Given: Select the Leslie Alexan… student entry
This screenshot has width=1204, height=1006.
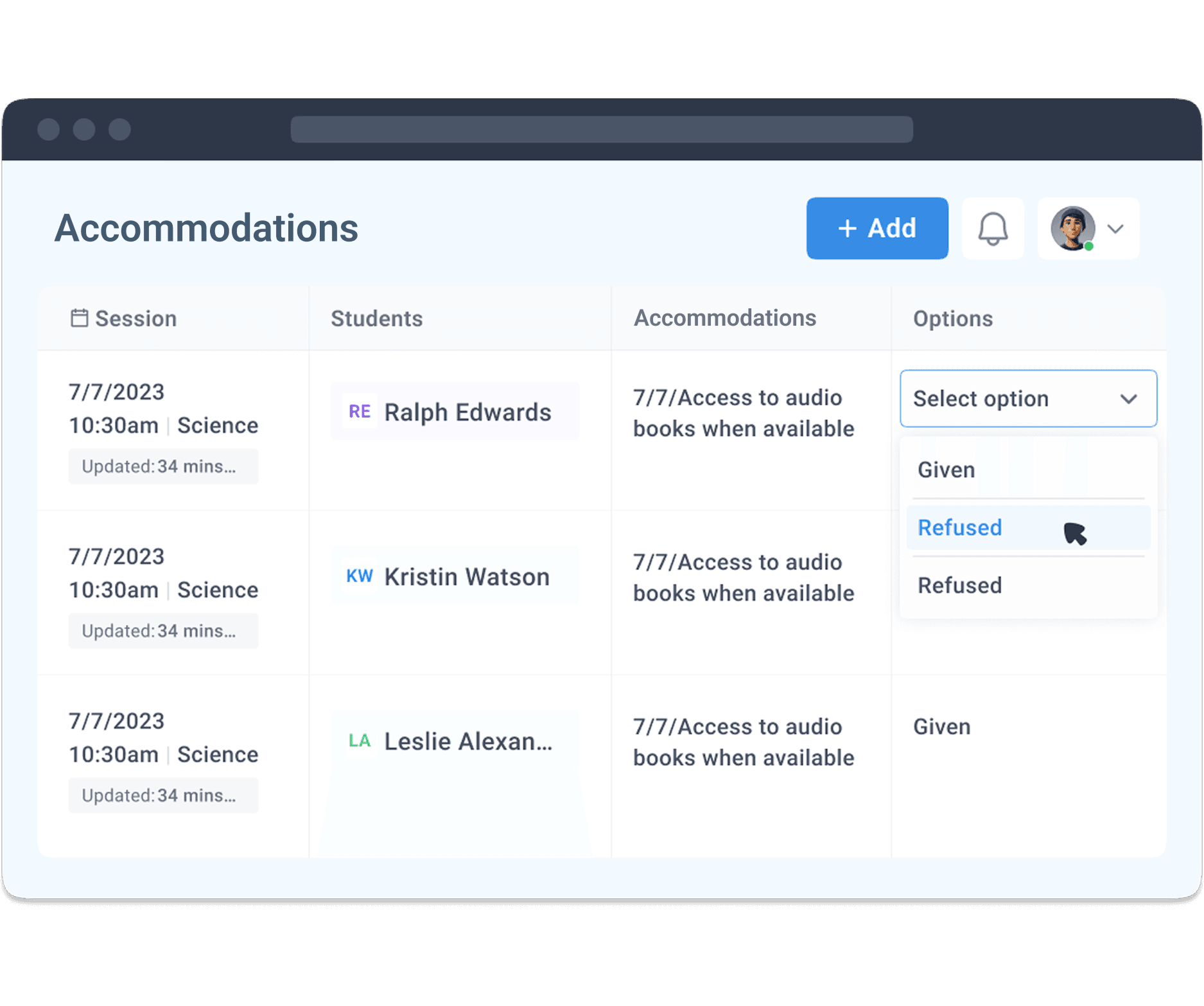Looking at the screenshot, I should [x=467, y=741].
